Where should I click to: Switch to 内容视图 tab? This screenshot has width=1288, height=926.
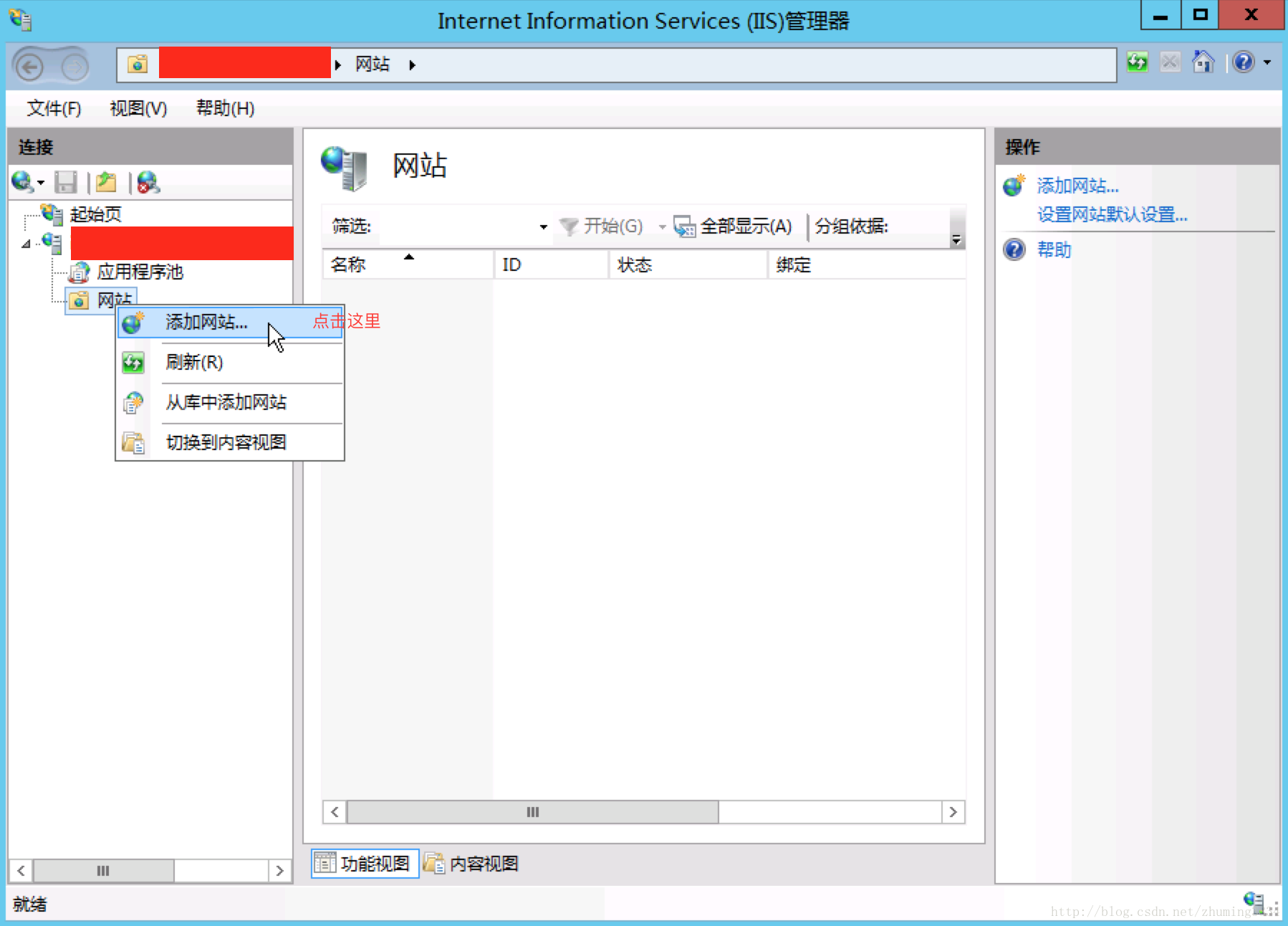tap(471, 864)
